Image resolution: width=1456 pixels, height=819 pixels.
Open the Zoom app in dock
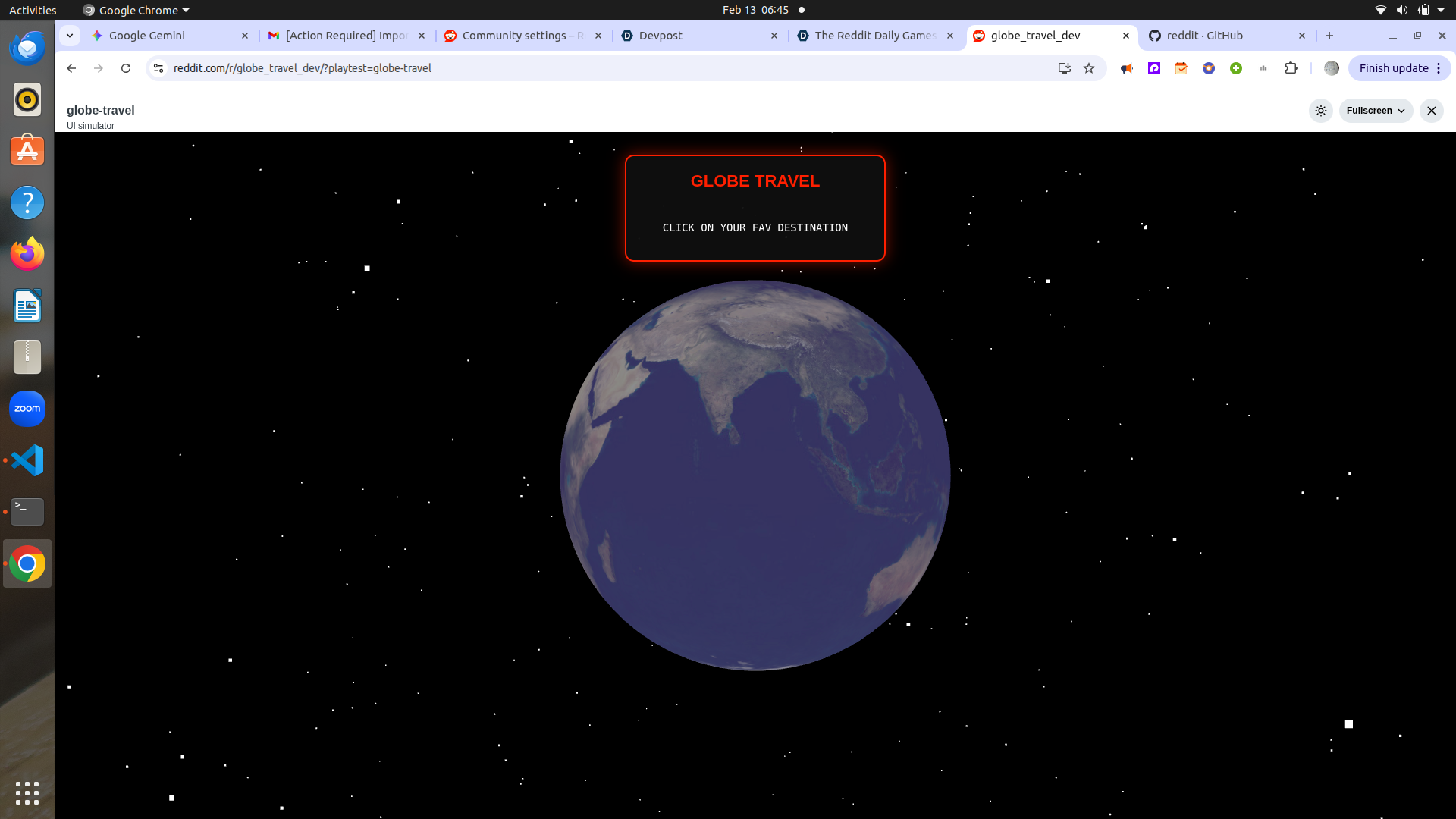pos(27,409)
